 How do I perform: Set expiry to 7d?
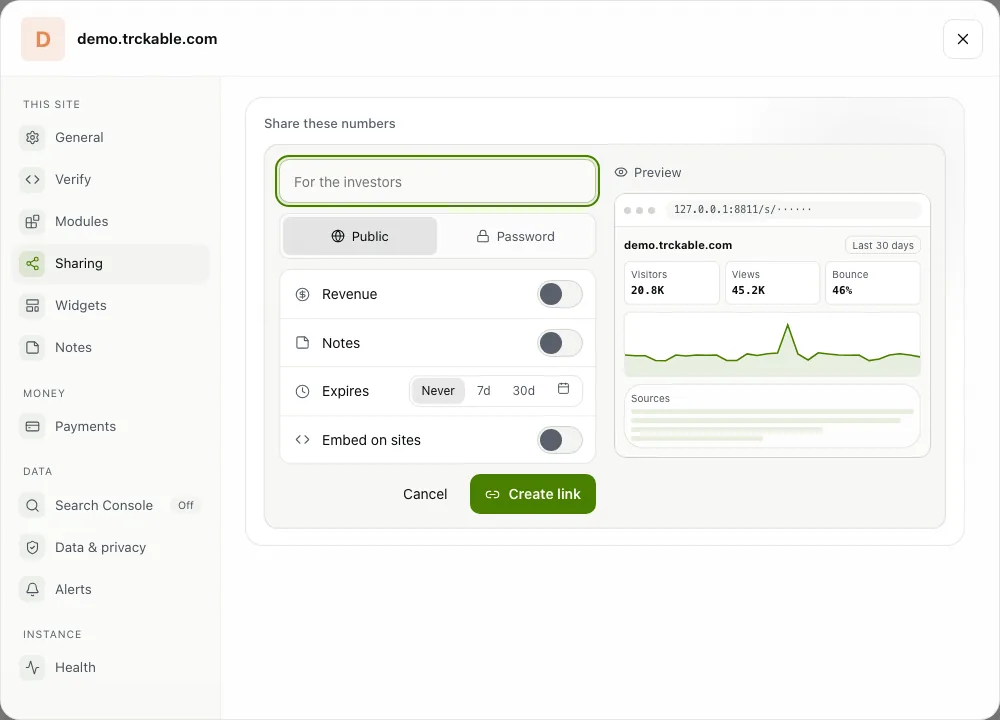pyautogui.click(x=483, y=390)
